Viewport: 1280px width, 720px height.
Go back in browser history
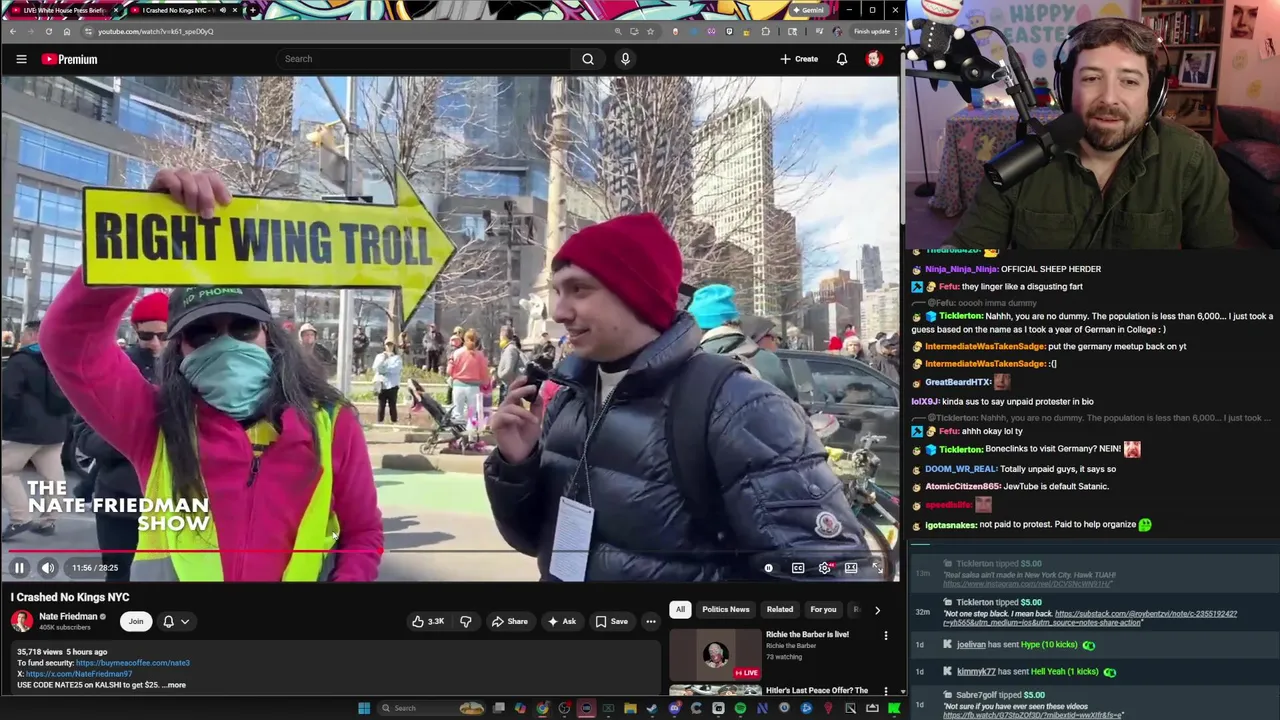[12, 31]
